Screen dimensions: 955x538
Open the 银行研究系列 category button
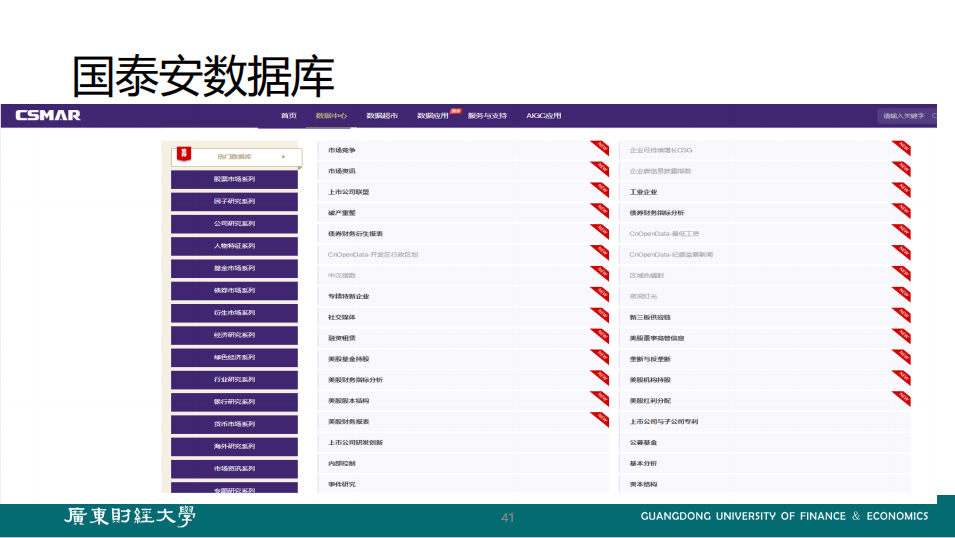tap(234, 402)
